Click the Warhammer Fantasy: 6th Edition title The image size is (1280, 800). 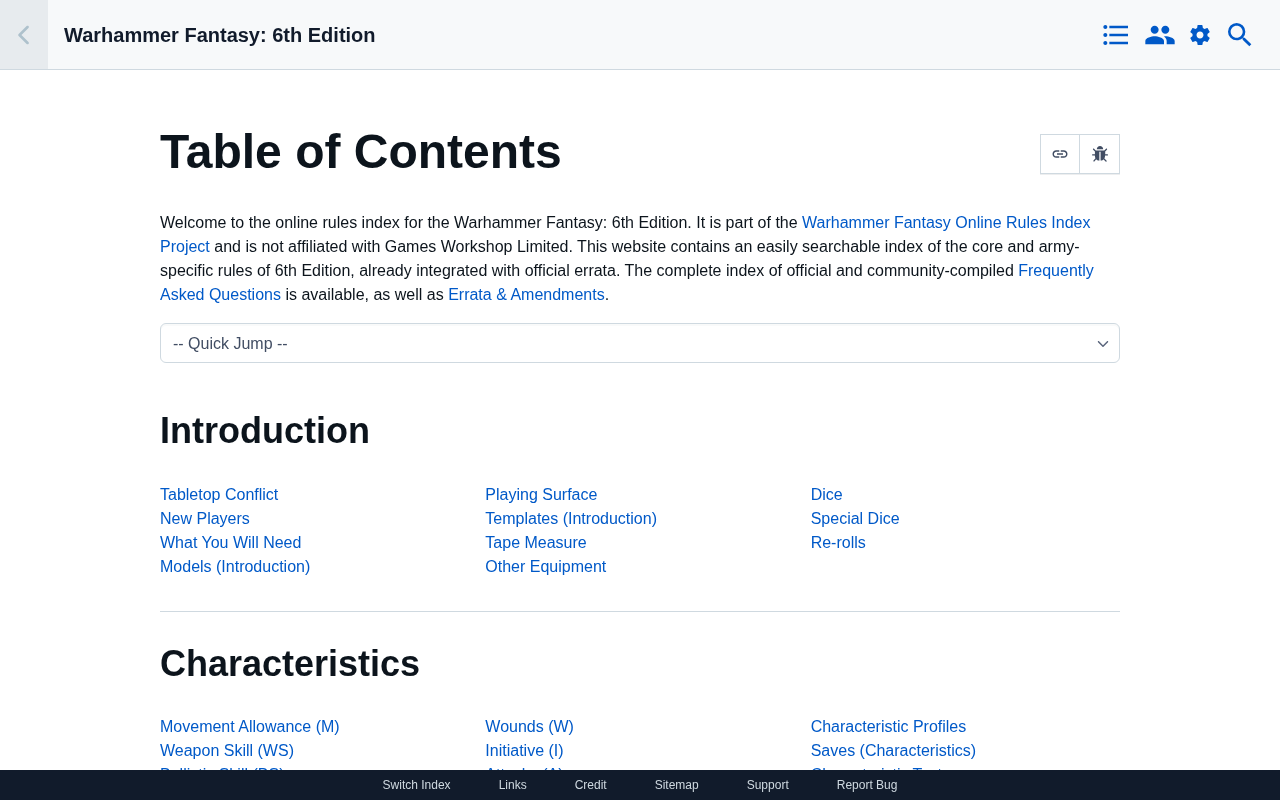click(220, 35)
